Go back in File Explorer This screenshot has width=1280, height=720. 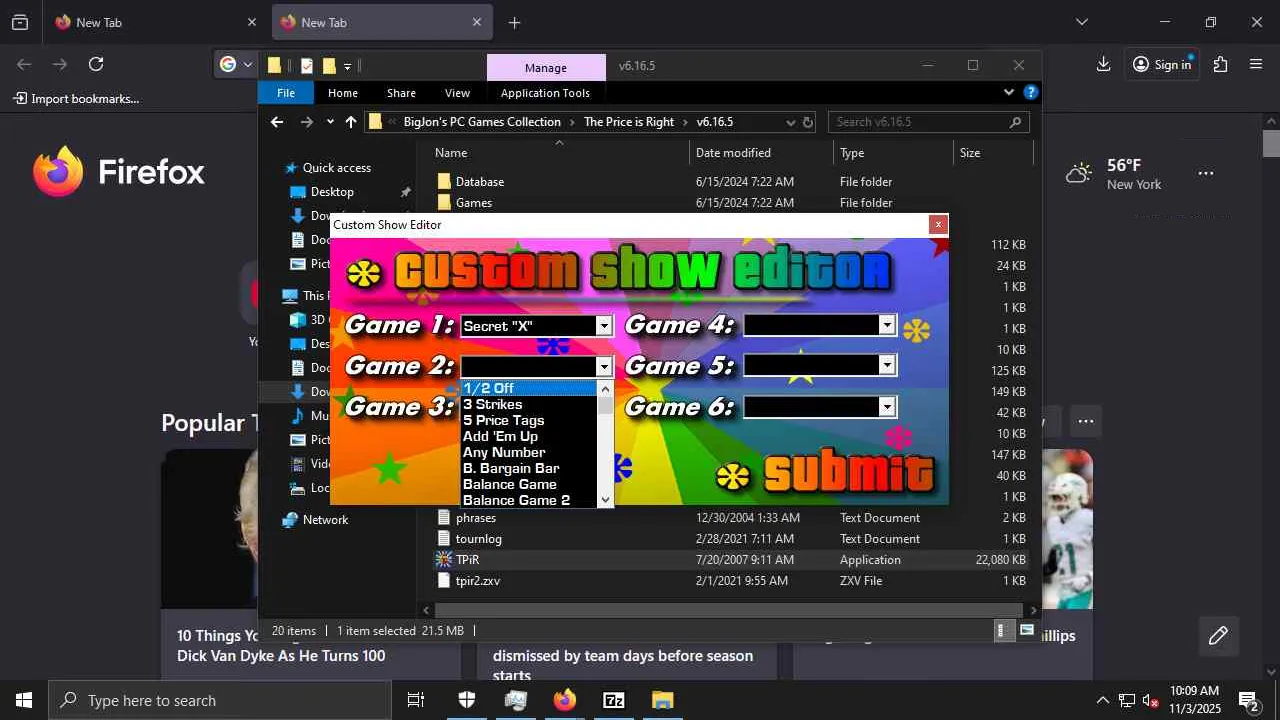tap(277, 122)
